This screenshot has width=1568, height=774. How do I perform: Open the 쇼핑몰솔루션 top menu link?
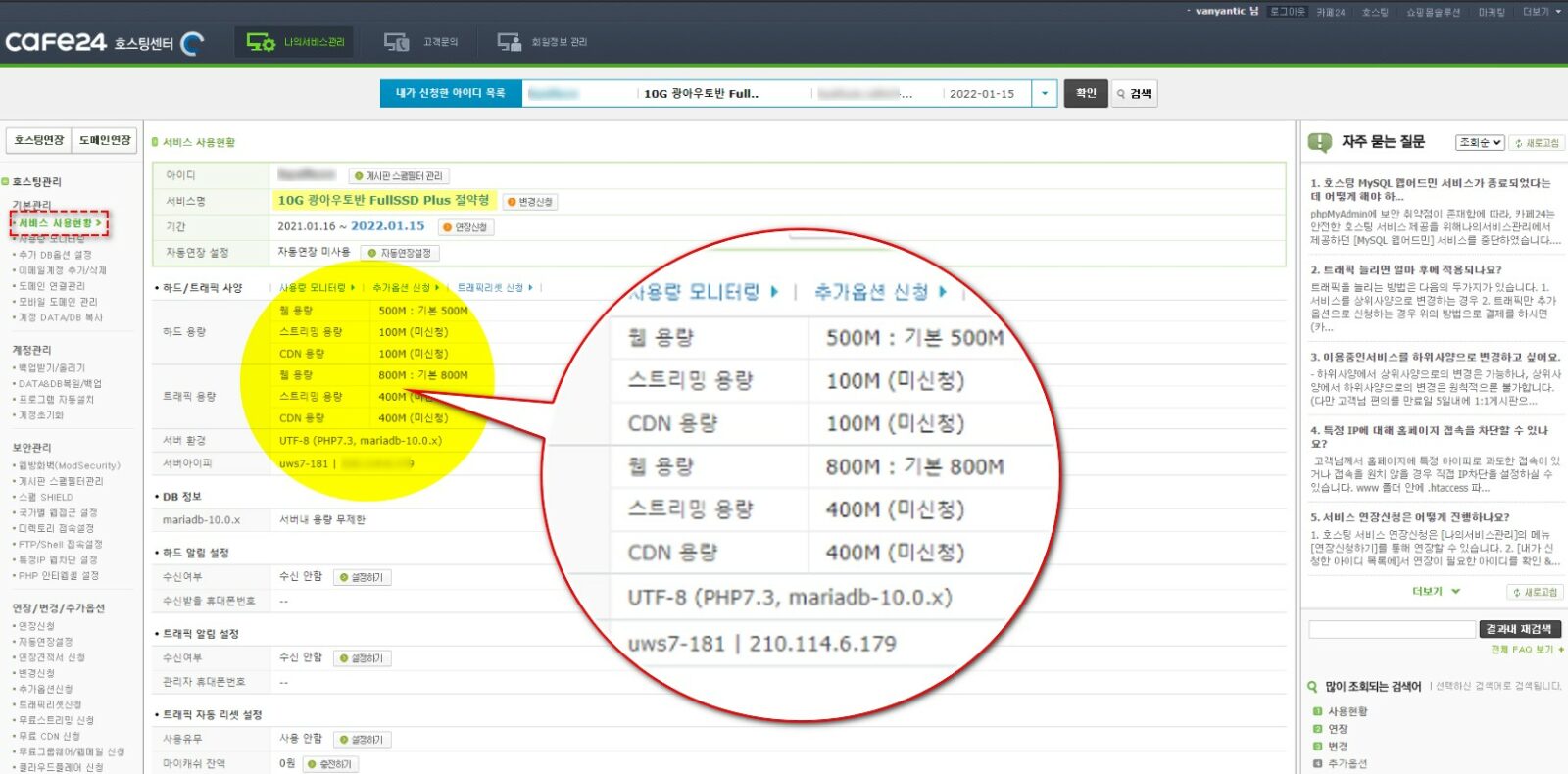tap(1433, 12)
